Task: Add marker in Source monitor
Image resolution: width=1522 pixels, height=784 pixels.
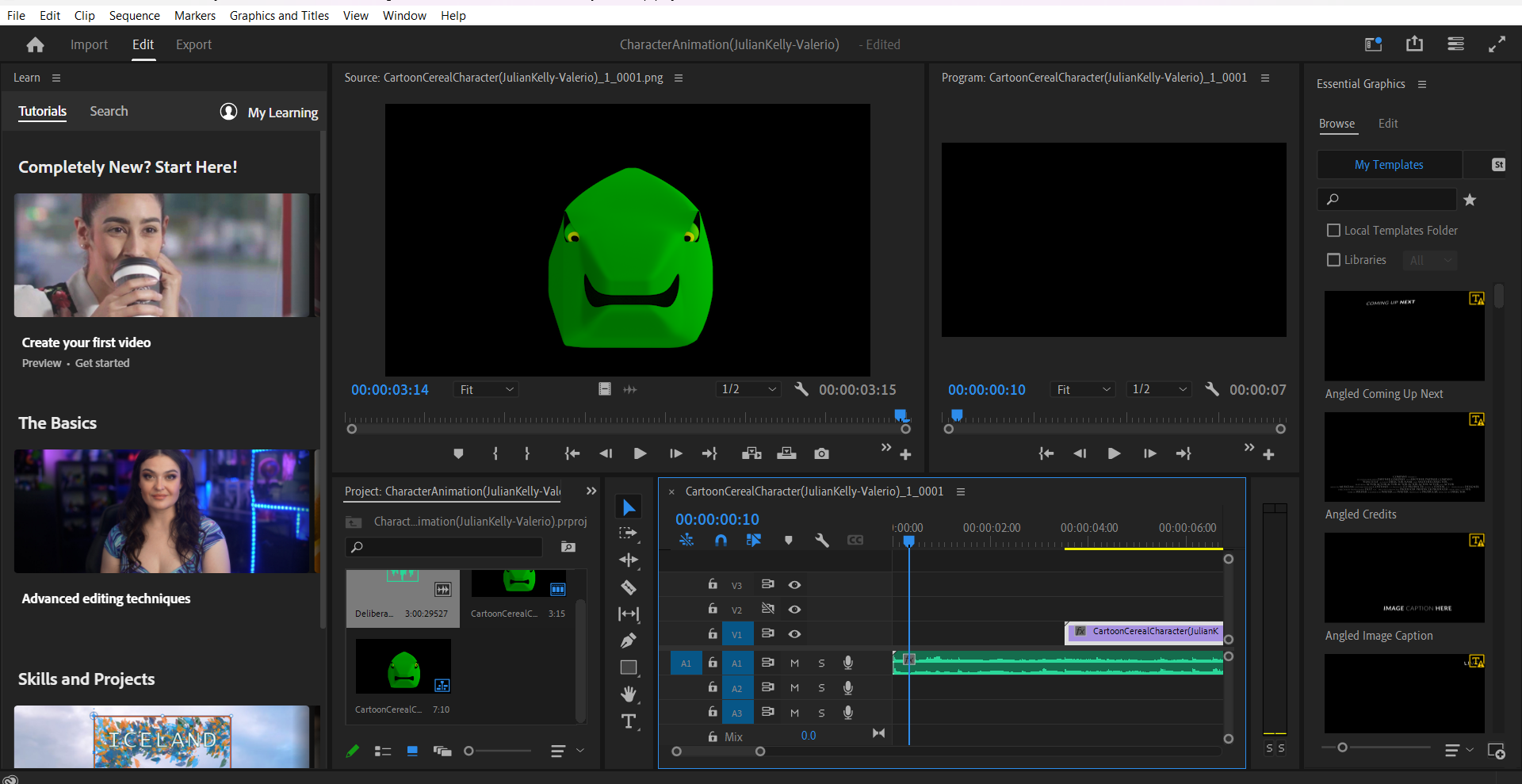Action: pyautogui.click(x=458, y=453)
